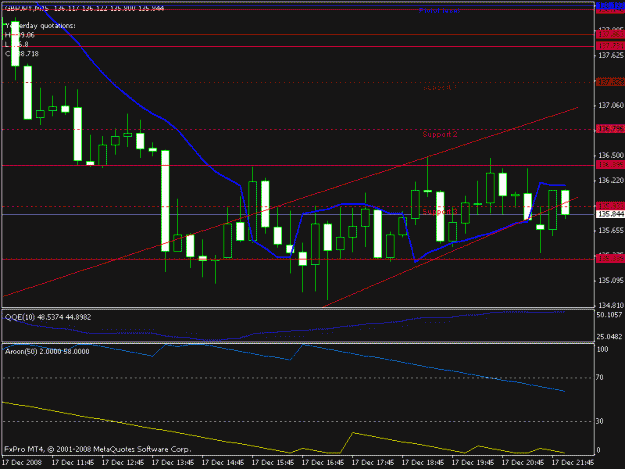This screenshot has width=625, height=469.
Task: Click time axis label '17 Dec 21:45'
Action: click(x=573, y=462)
